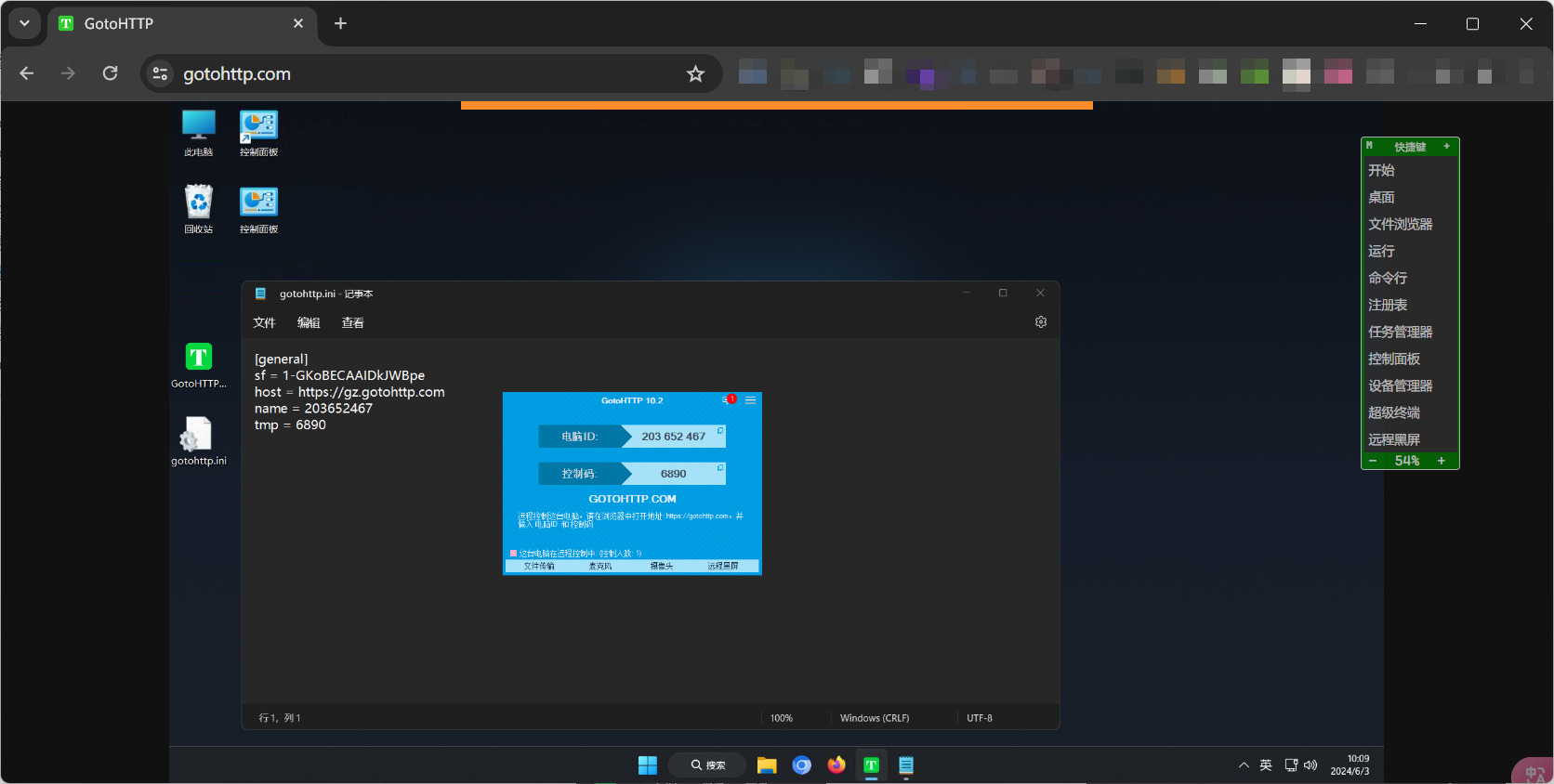Open Notepad 编辑 menu

309,322
